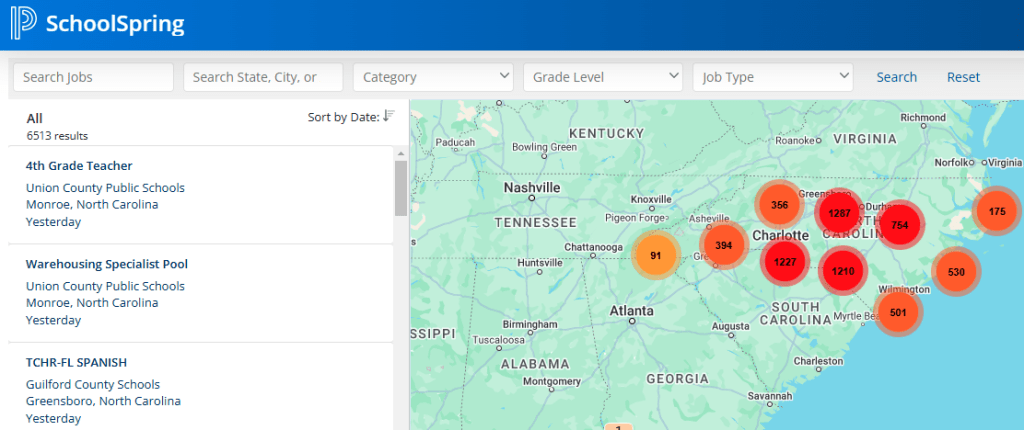
Task: Select the 1210 jobs red cluster
Action: tap(843, 270)
